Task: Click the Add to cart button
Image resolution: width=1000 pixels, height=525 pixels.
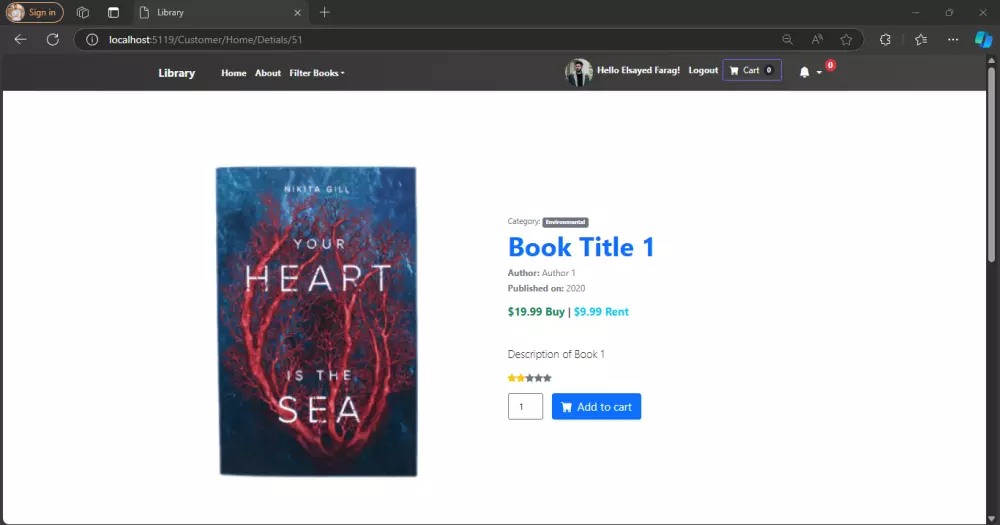Action: click(x=596, y=406)
